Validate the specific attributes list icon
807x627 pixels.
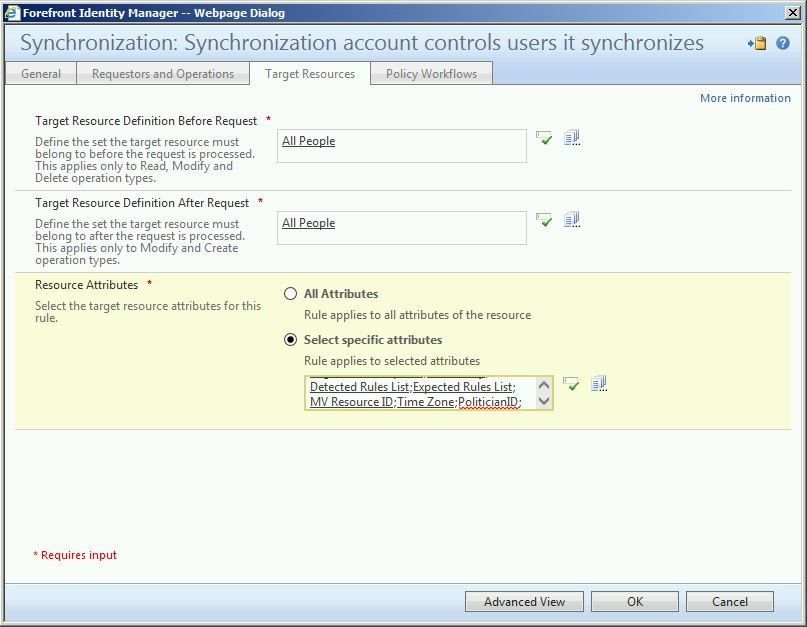tap(571, 384)
